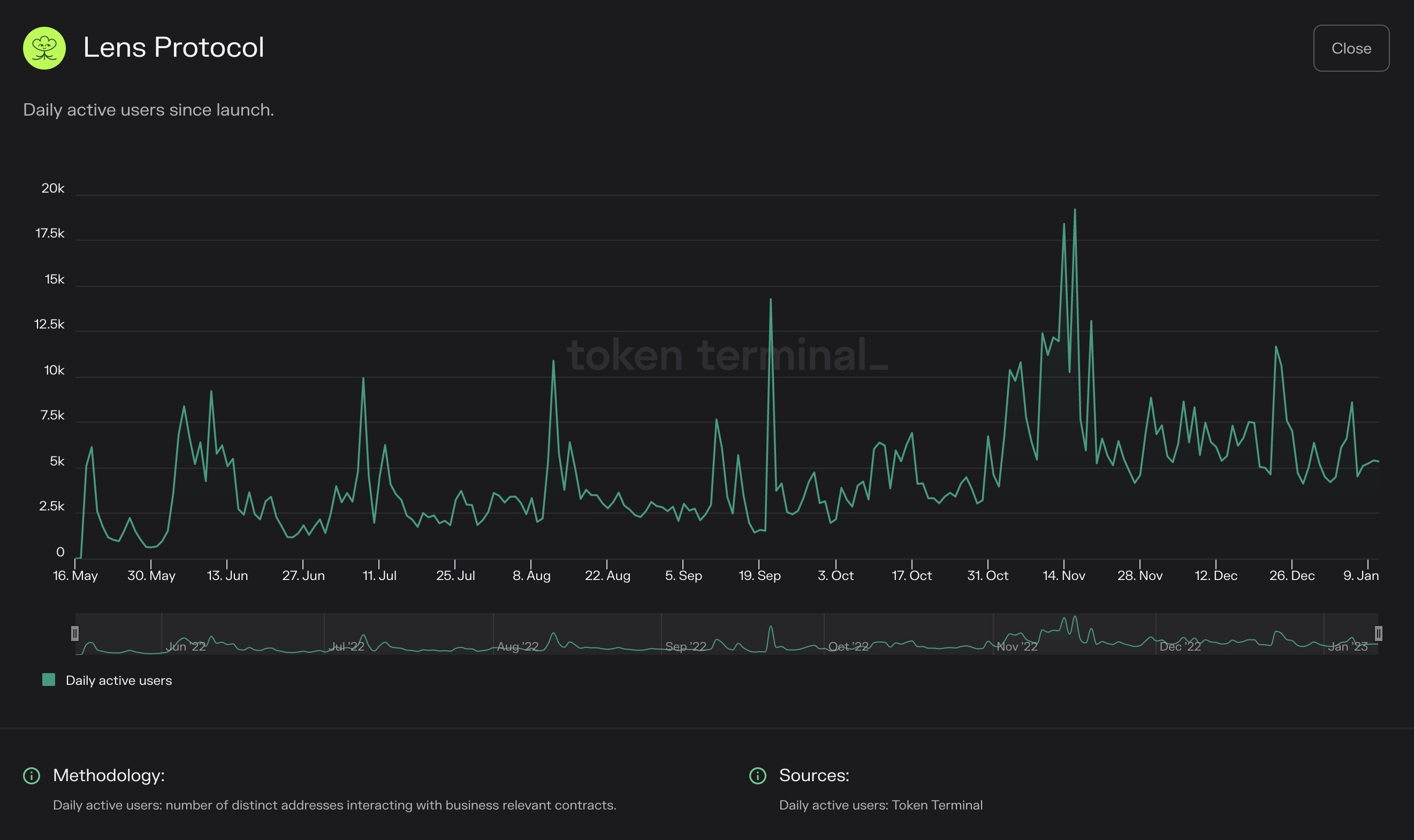Select the August peak near 8. Aug
Screen dimensions: 1414x840
coord(553,360)
